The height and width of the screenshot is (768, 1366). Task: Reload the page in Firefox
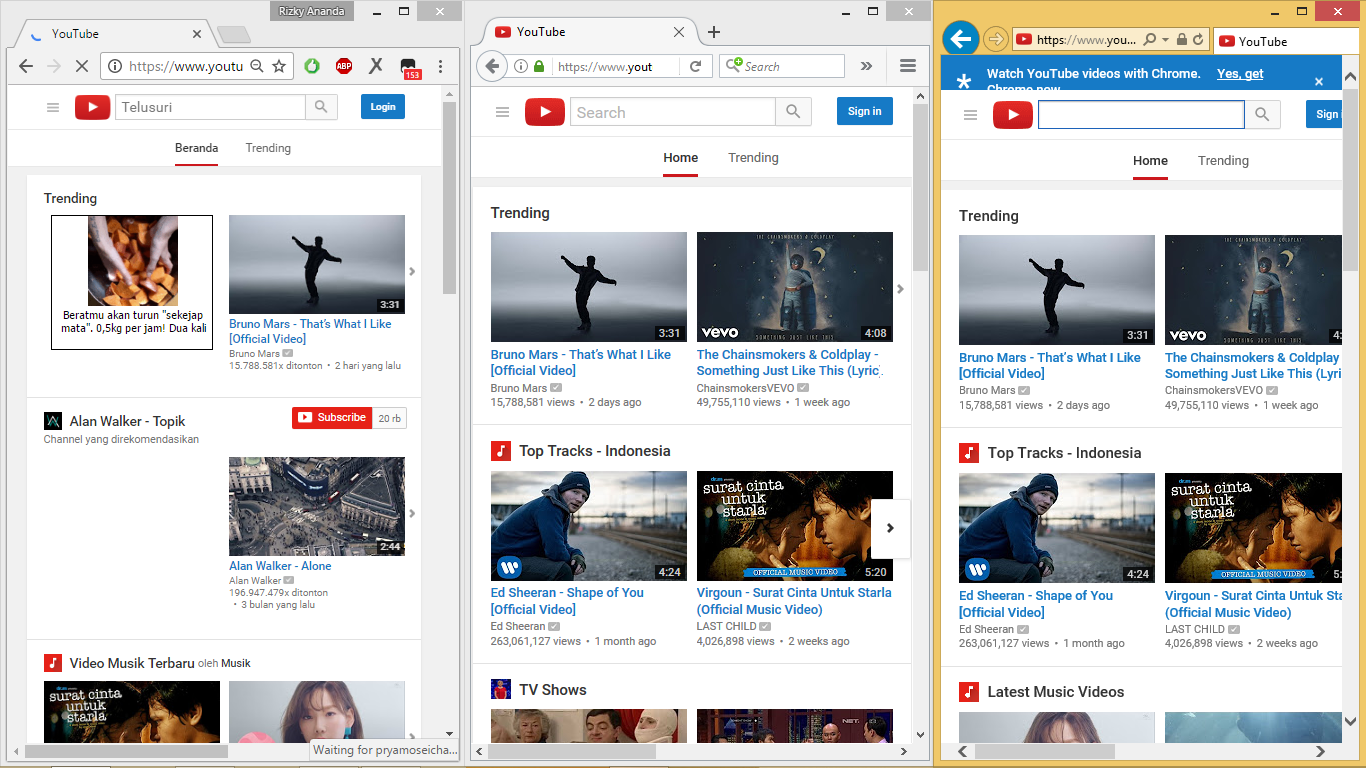696,66
